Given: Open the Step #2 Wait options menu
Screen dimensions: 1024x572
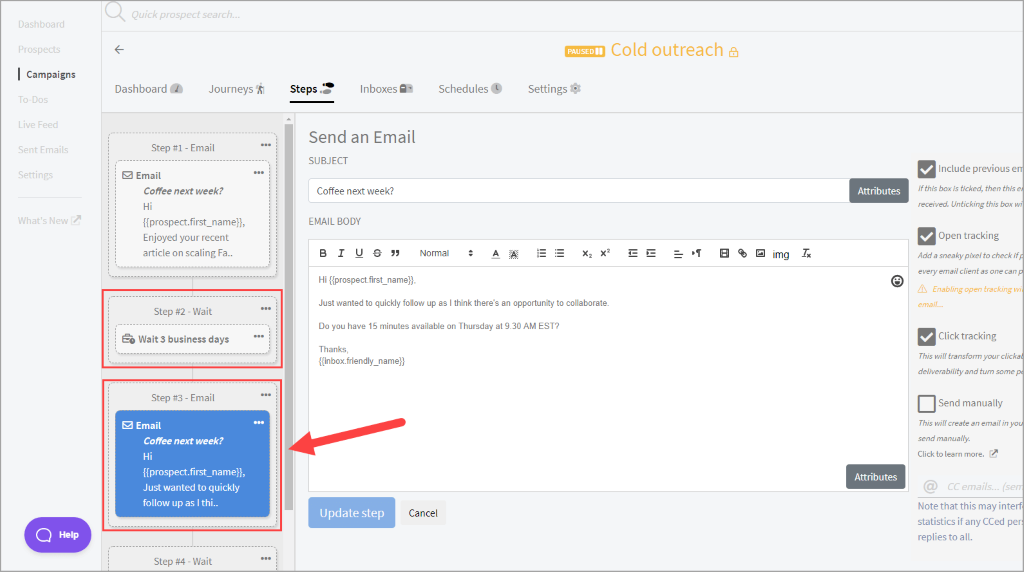Looking at the screenshot, I should pyautogui.click(x=266, y=309).
